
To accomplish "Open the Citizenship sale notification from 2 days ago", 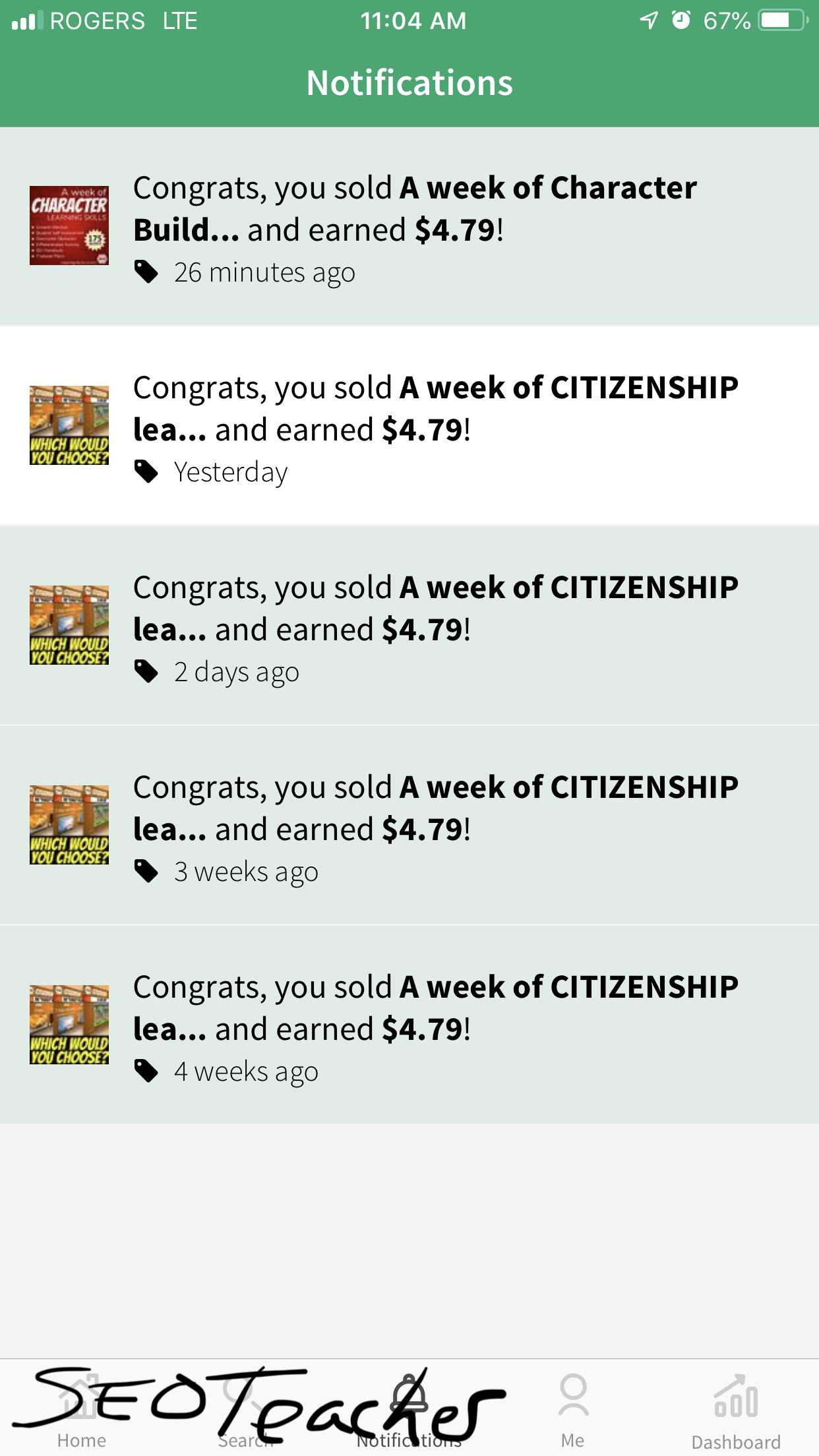I will [x=435, y=609].
